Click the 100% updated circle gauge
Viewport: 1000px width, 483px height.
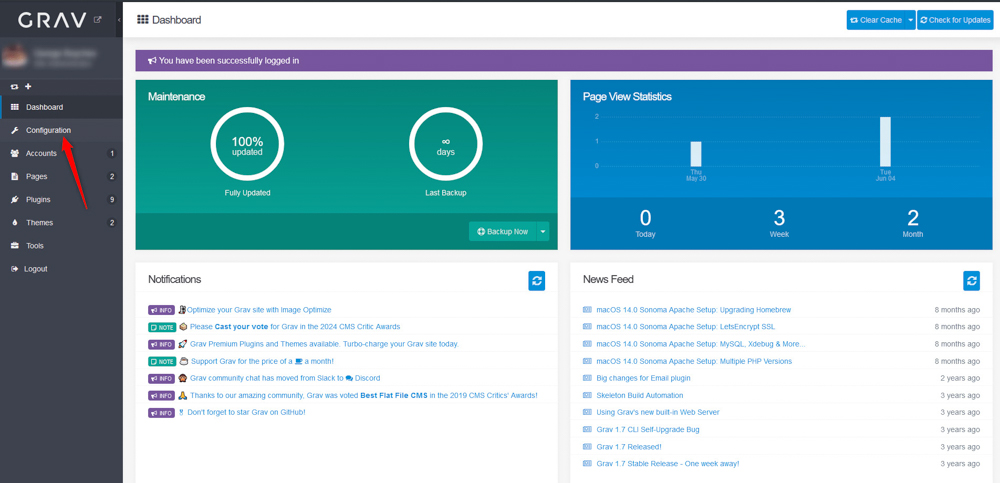[247, 145]
